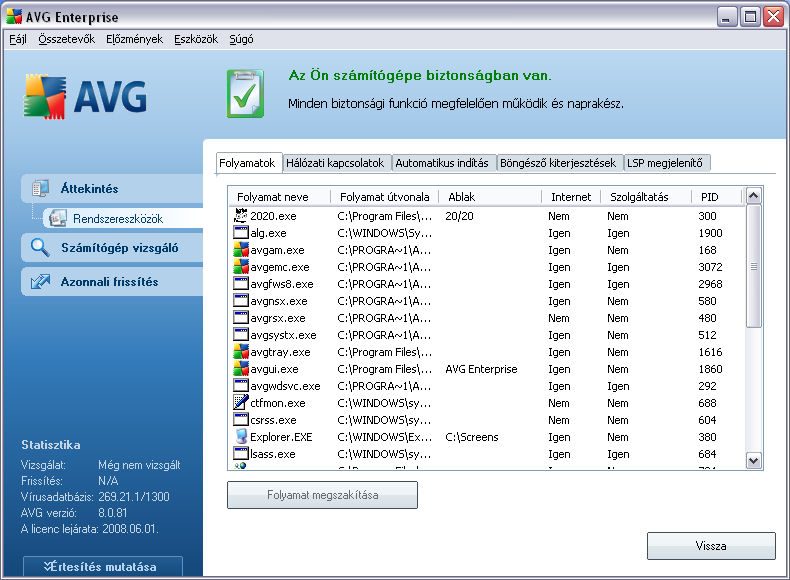Open the Súgó menu
This screenshot has width=790, height=580.
[241, 39]
